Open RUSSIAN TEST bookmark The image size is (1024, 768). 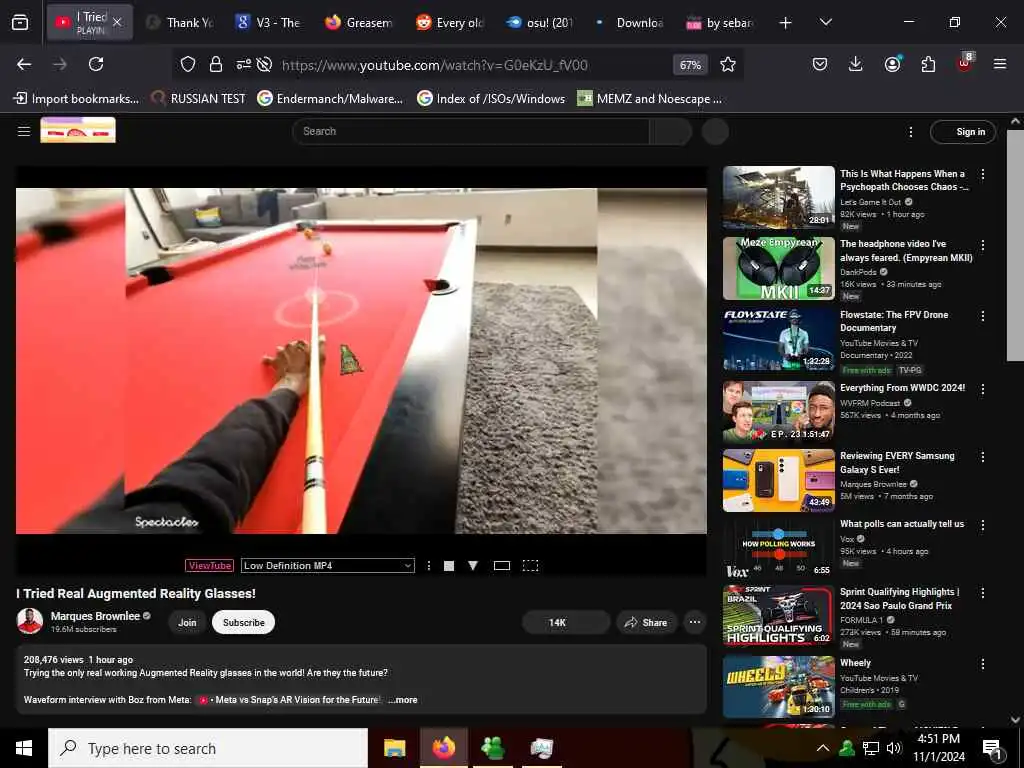click(199, 99)
